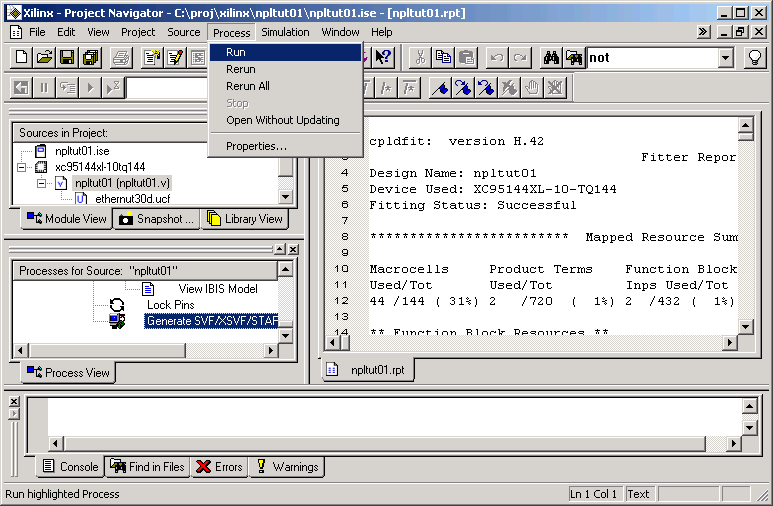
Task: Open Properties... from the Process menu
Action: [x=285, y=146]
